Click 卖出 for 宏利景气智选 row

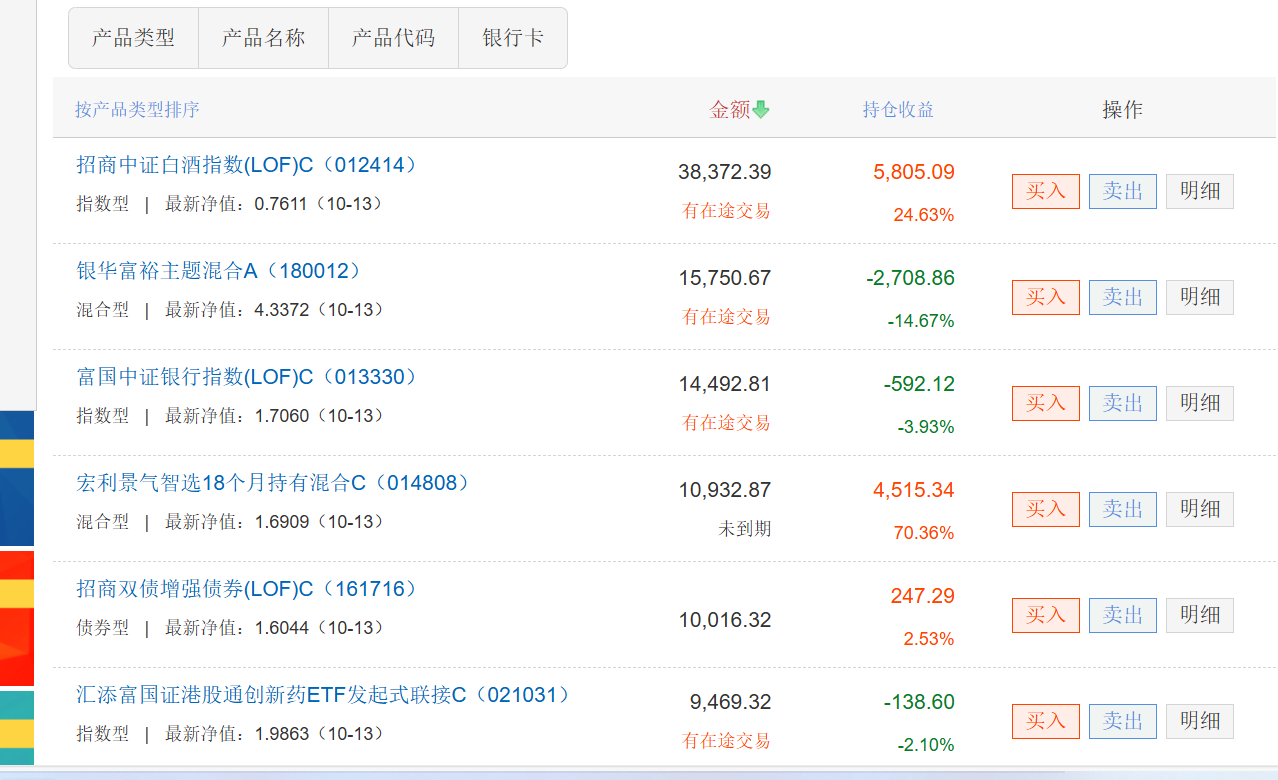1123,509
